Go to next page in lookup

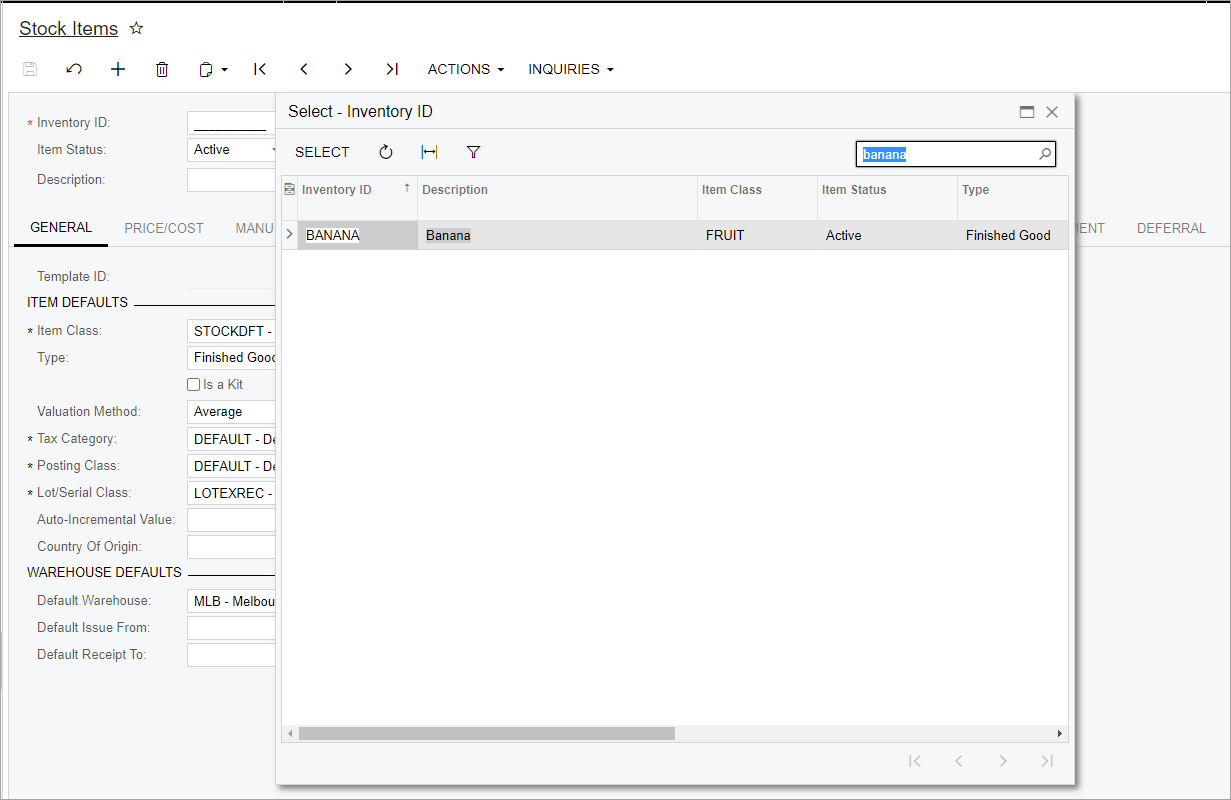pos(1003,761)
